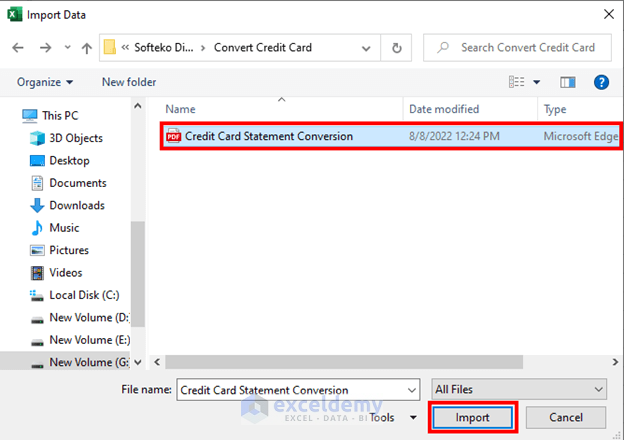Open more view options dropdown

(x=536, y=82)
